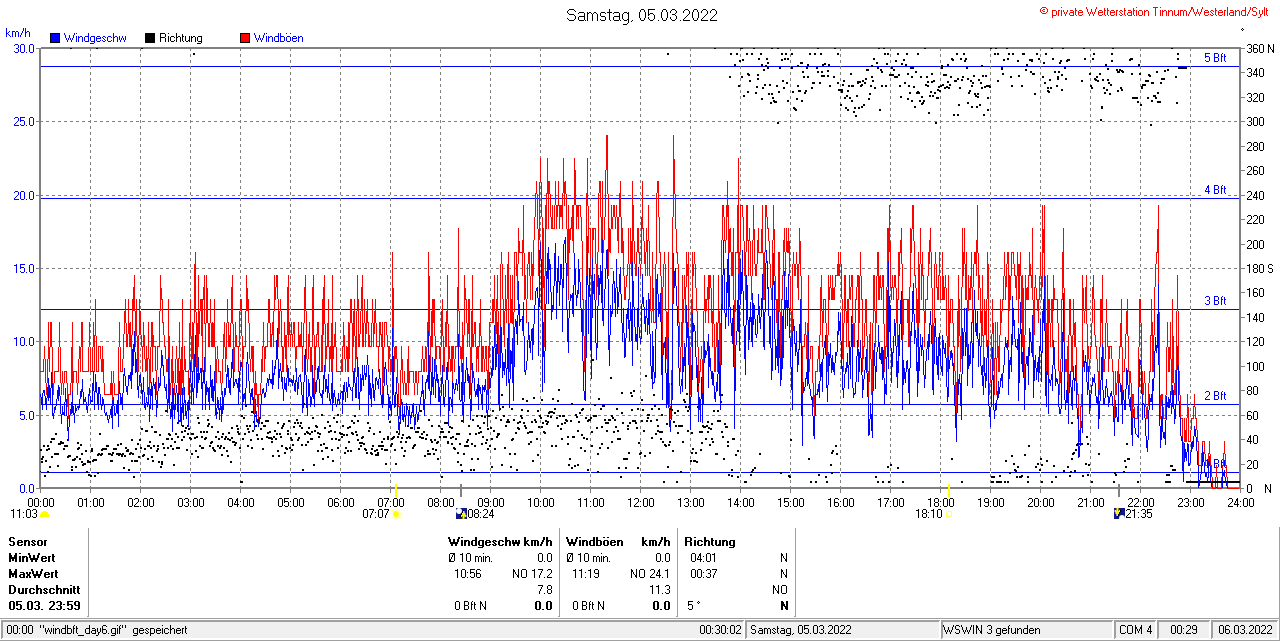The width and height of the screenshot is (1280, 641).
Task: Click the 5 ° direction value
Action: 695,606
